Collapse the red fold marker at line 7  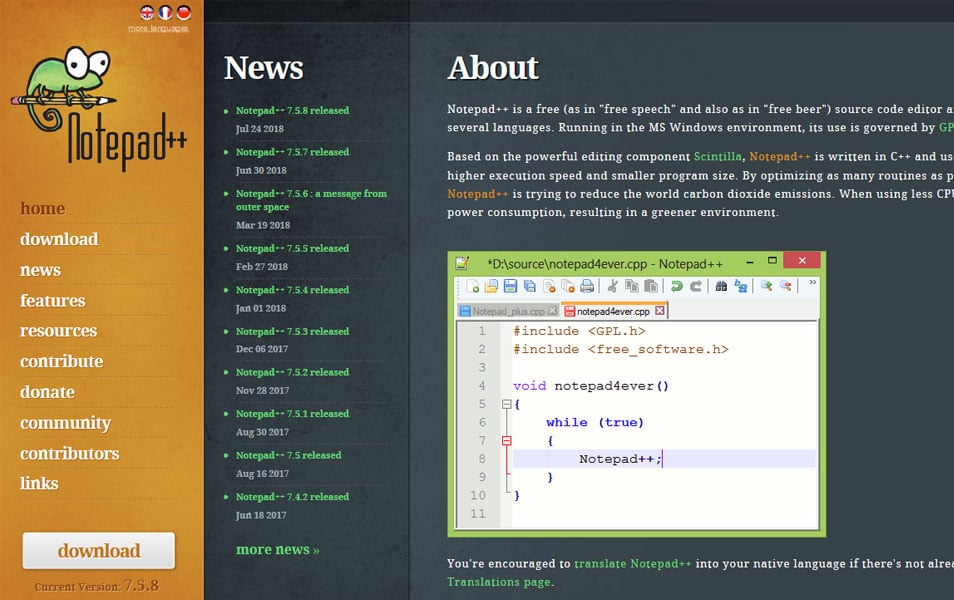[506, 441]
